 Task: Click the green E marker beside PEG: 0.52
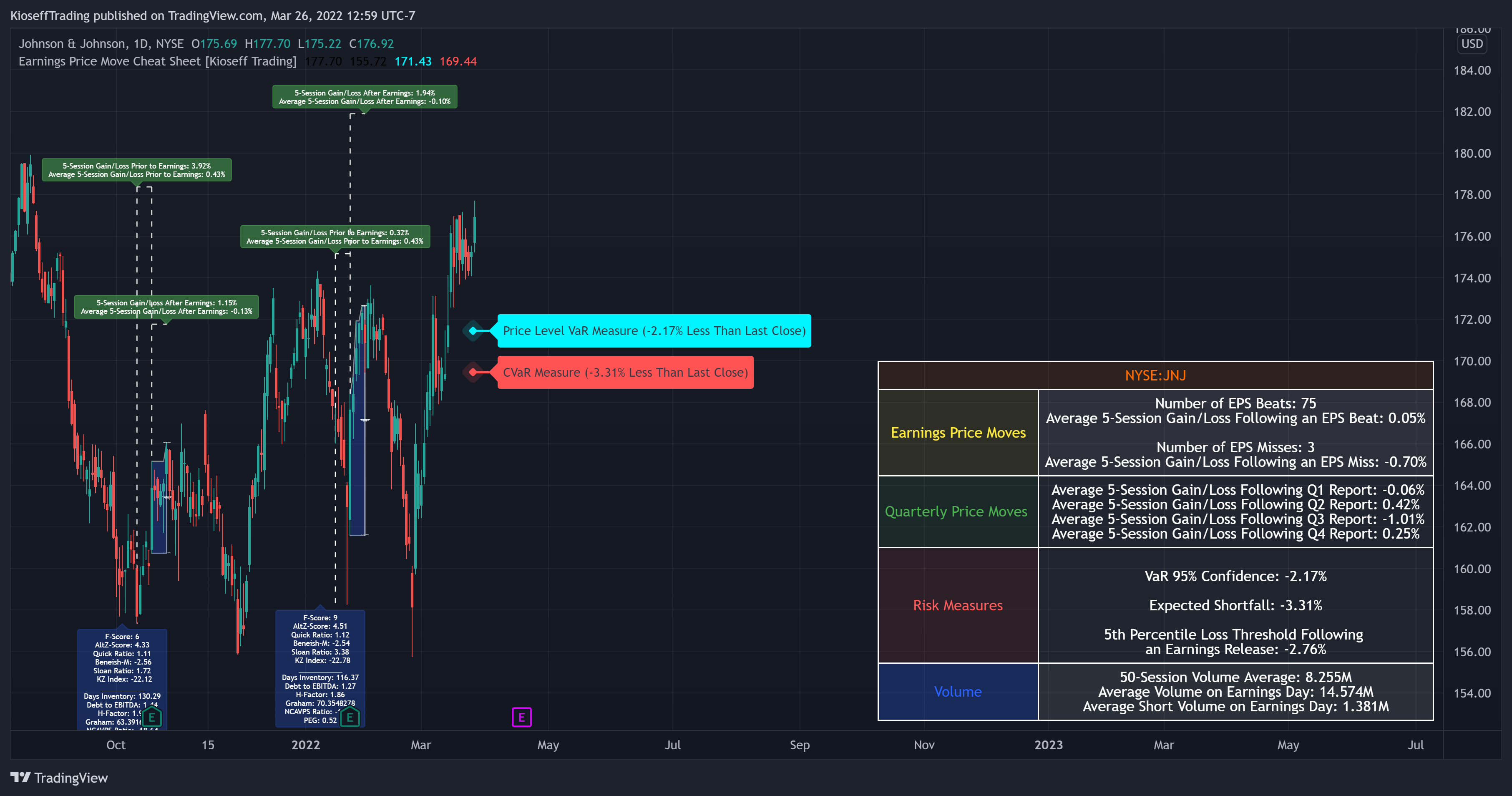[x=350, y=717]
